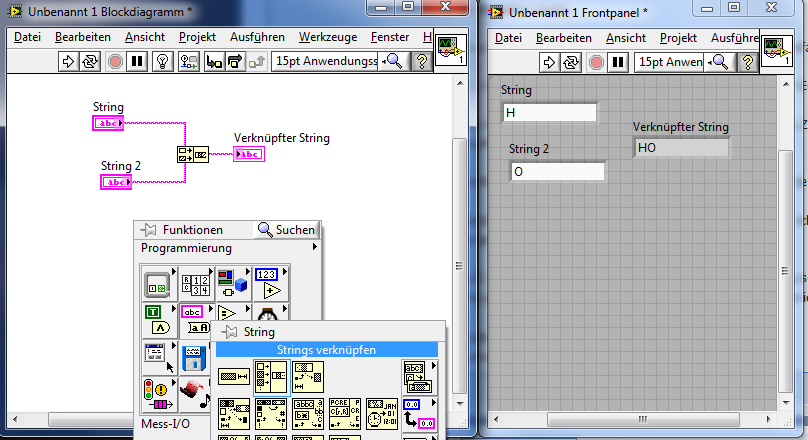Viewport: 808px width, 440px height.
Task: Click Abort Execution in Blockdiagramm toolbar
Action: (x=115, y=62)
